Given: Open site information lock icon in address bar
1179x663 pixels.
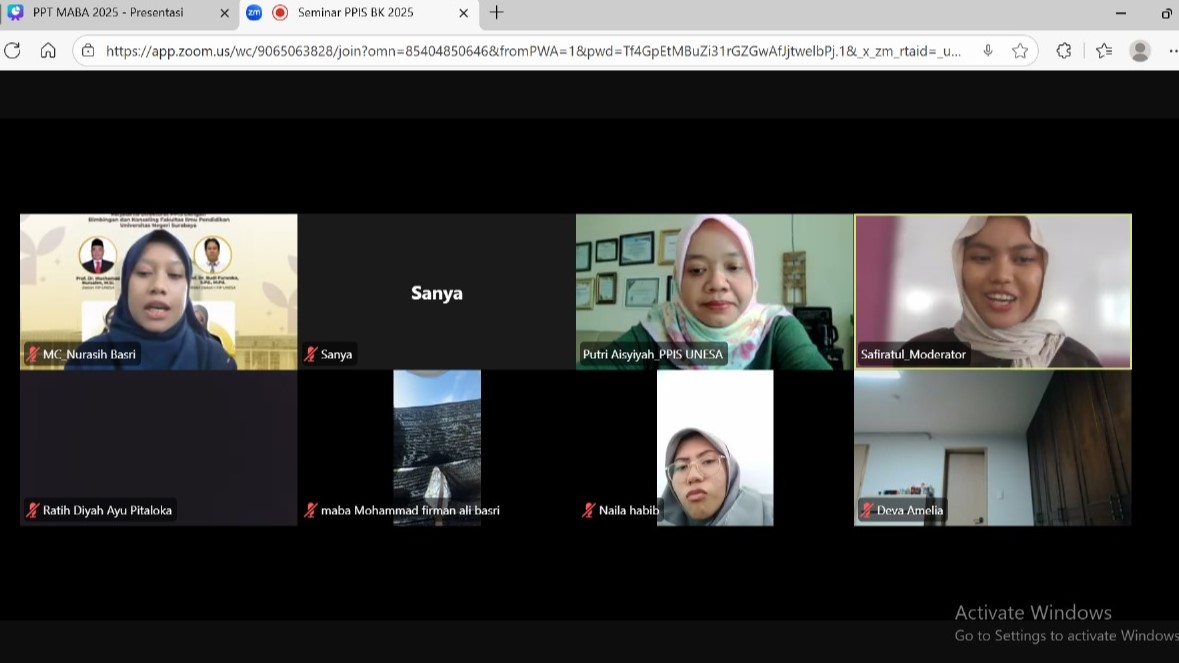Looking at the screenshot, I should (x=88, y=51).
